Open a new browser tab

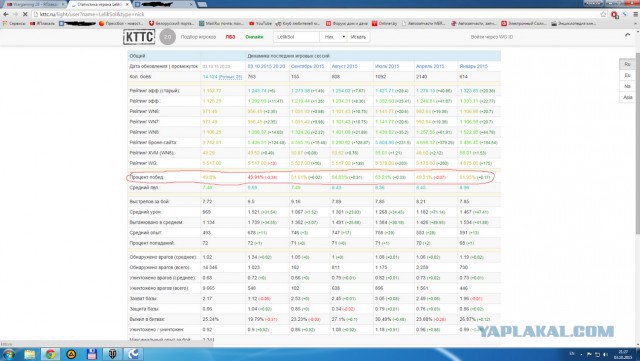coord(202,4)
